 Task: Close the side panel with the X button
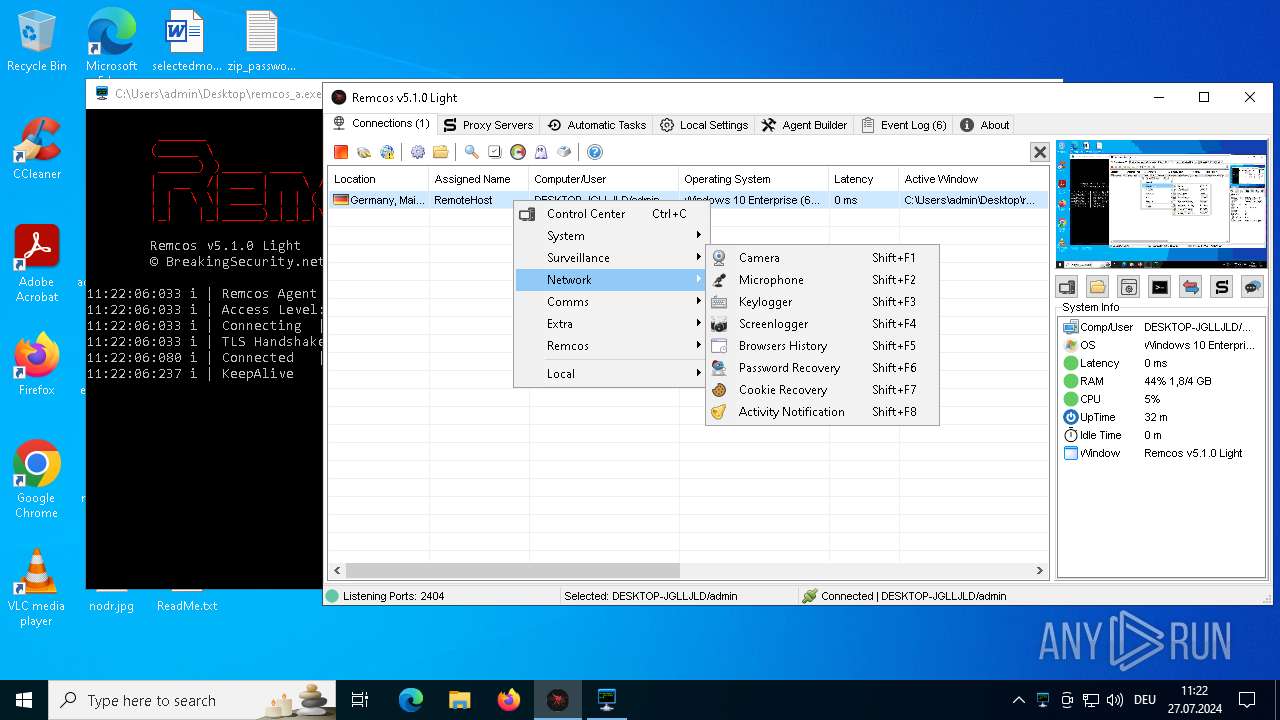(x=1040, y=152)
